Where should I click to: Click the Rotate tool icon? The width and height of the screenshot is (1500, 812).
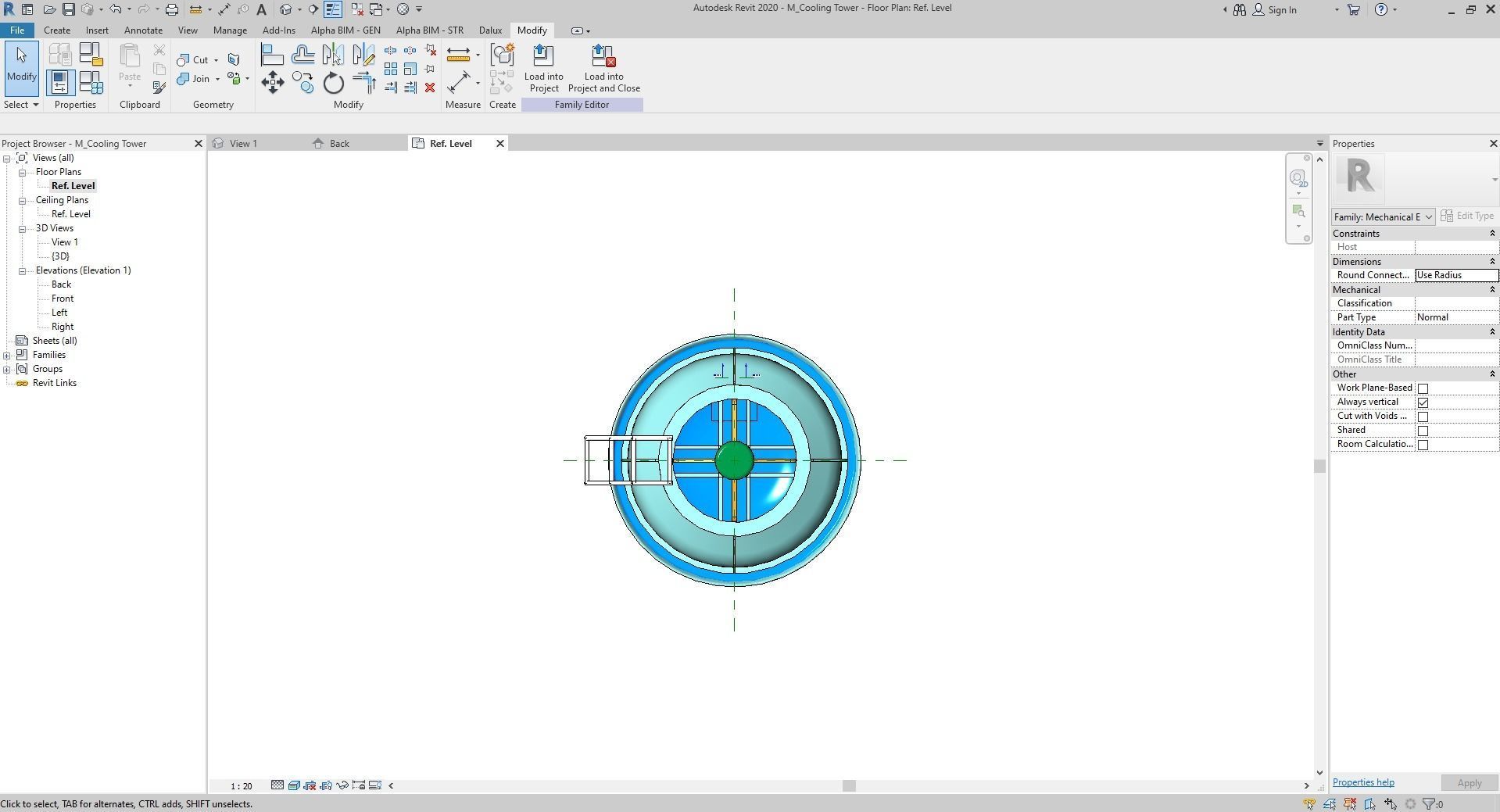pos(334,83)
